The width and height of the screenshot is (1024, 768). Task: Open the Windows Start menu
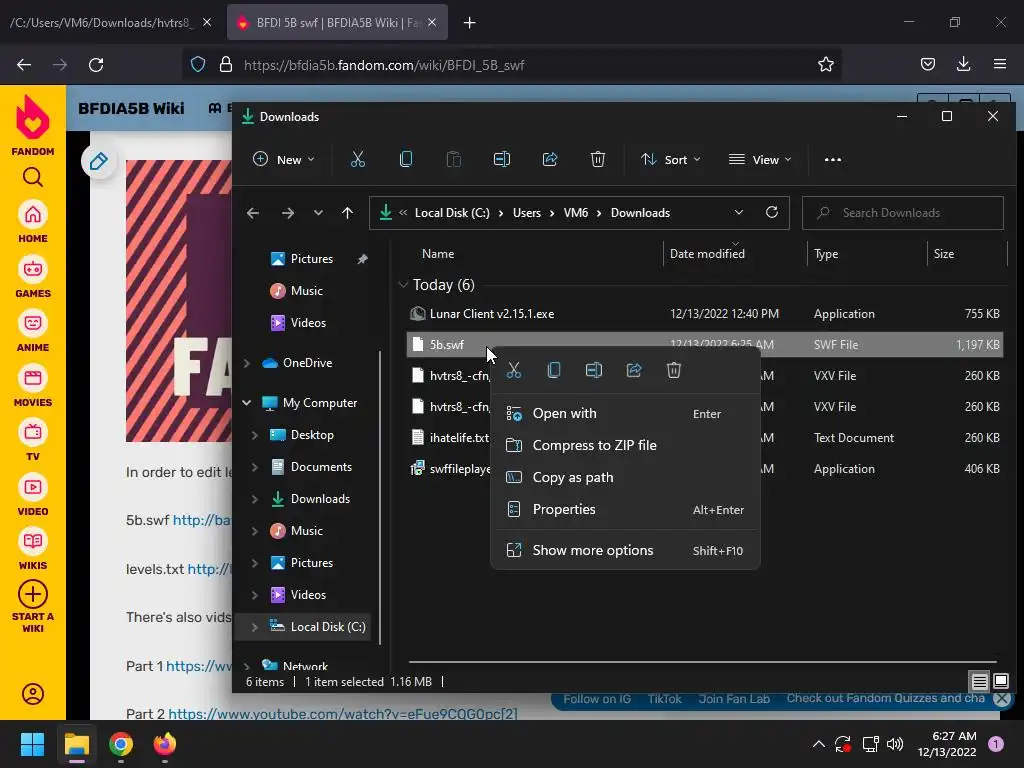click(32, 744)
